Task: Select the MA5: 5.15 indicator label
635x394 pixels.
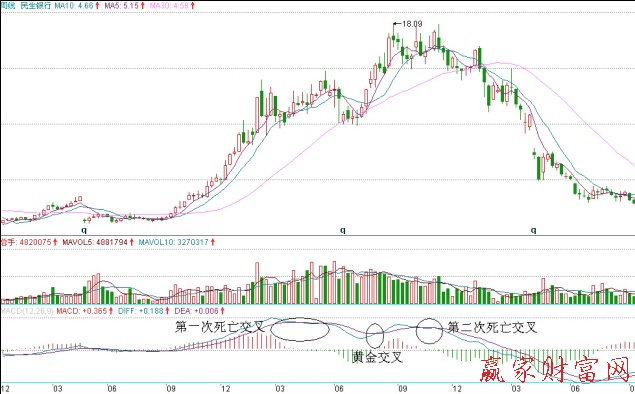Action: [x=124, y=6]
